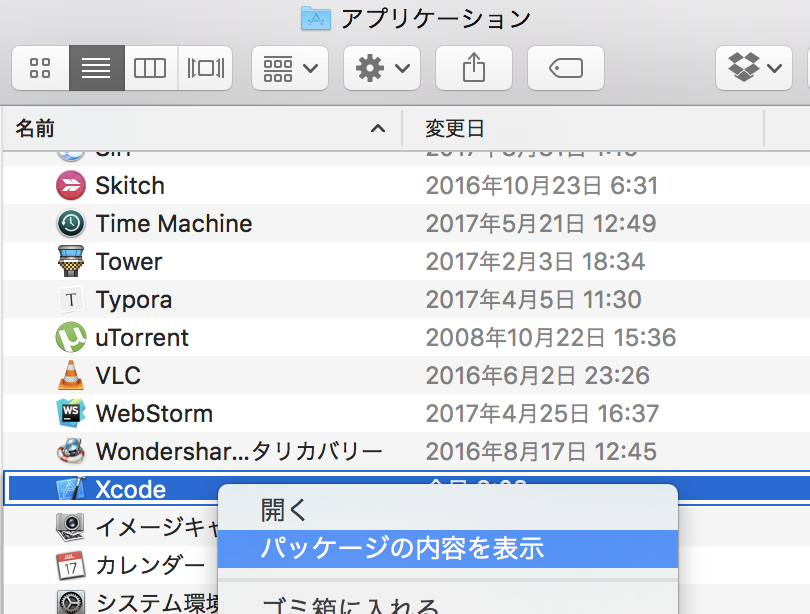
Task: Click the uTorrent file name
Action: click(x=142, y=338)
